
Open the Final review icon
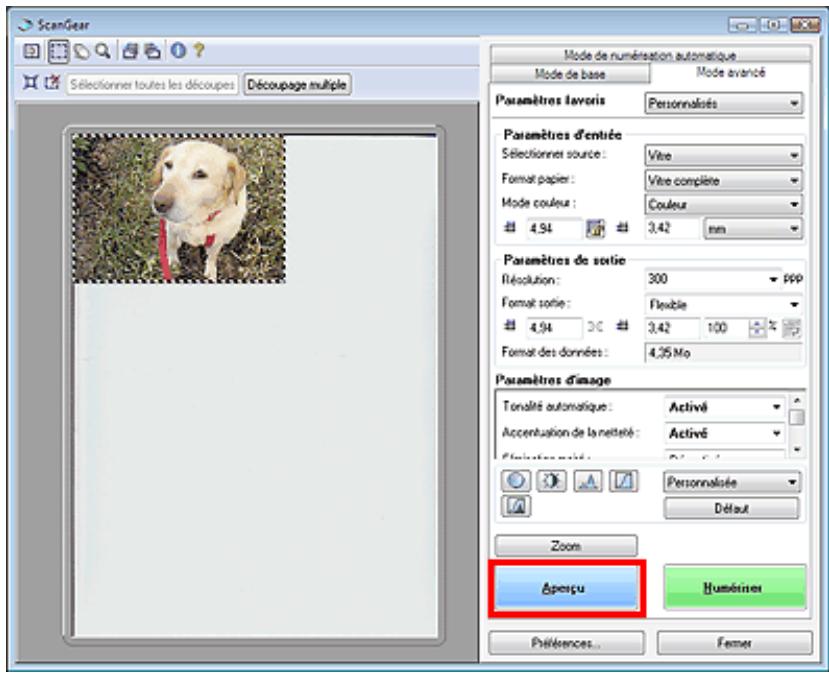coord(516,506)
